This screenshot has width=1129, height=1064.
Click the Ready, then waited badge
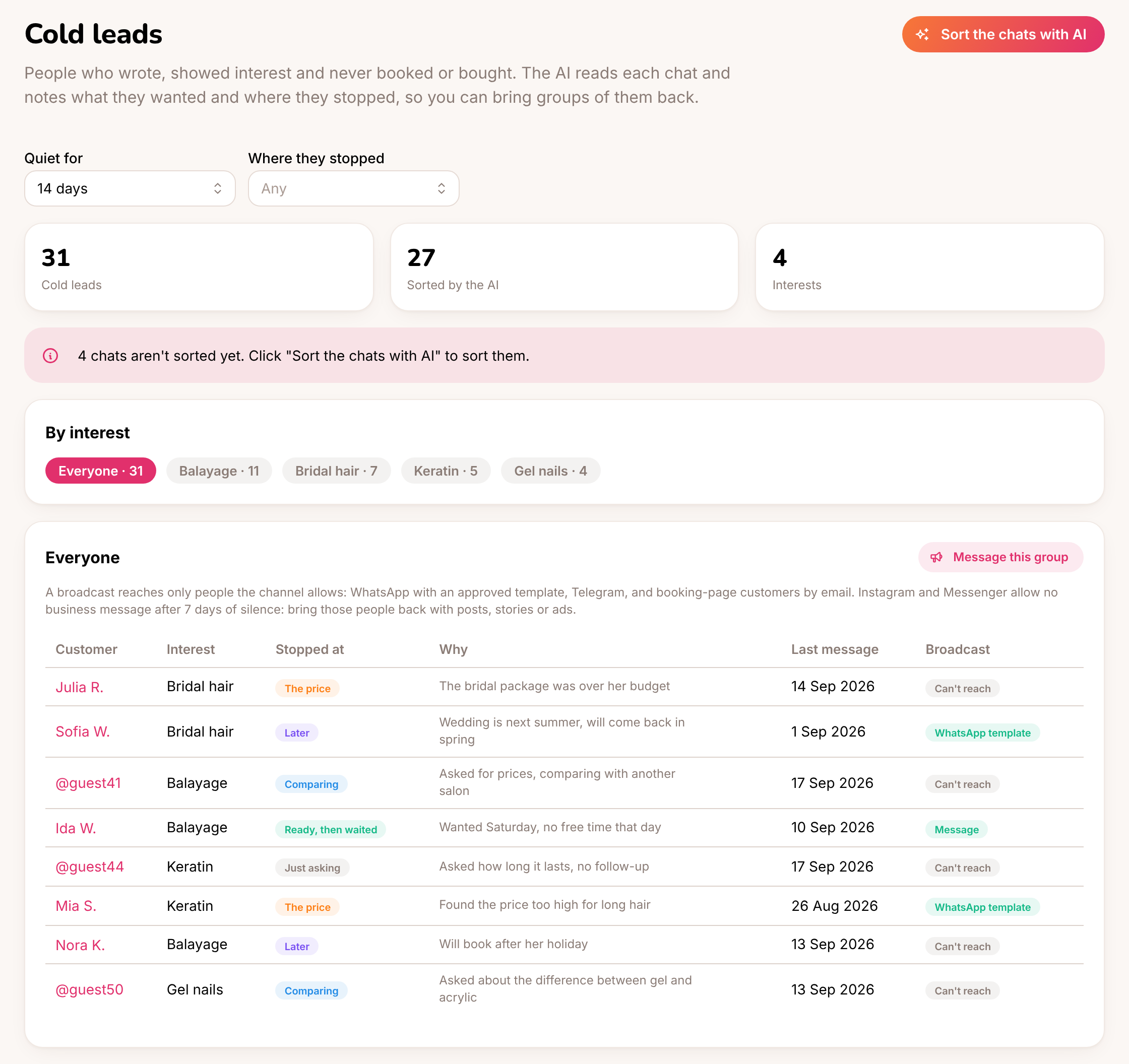click(331, 830)
